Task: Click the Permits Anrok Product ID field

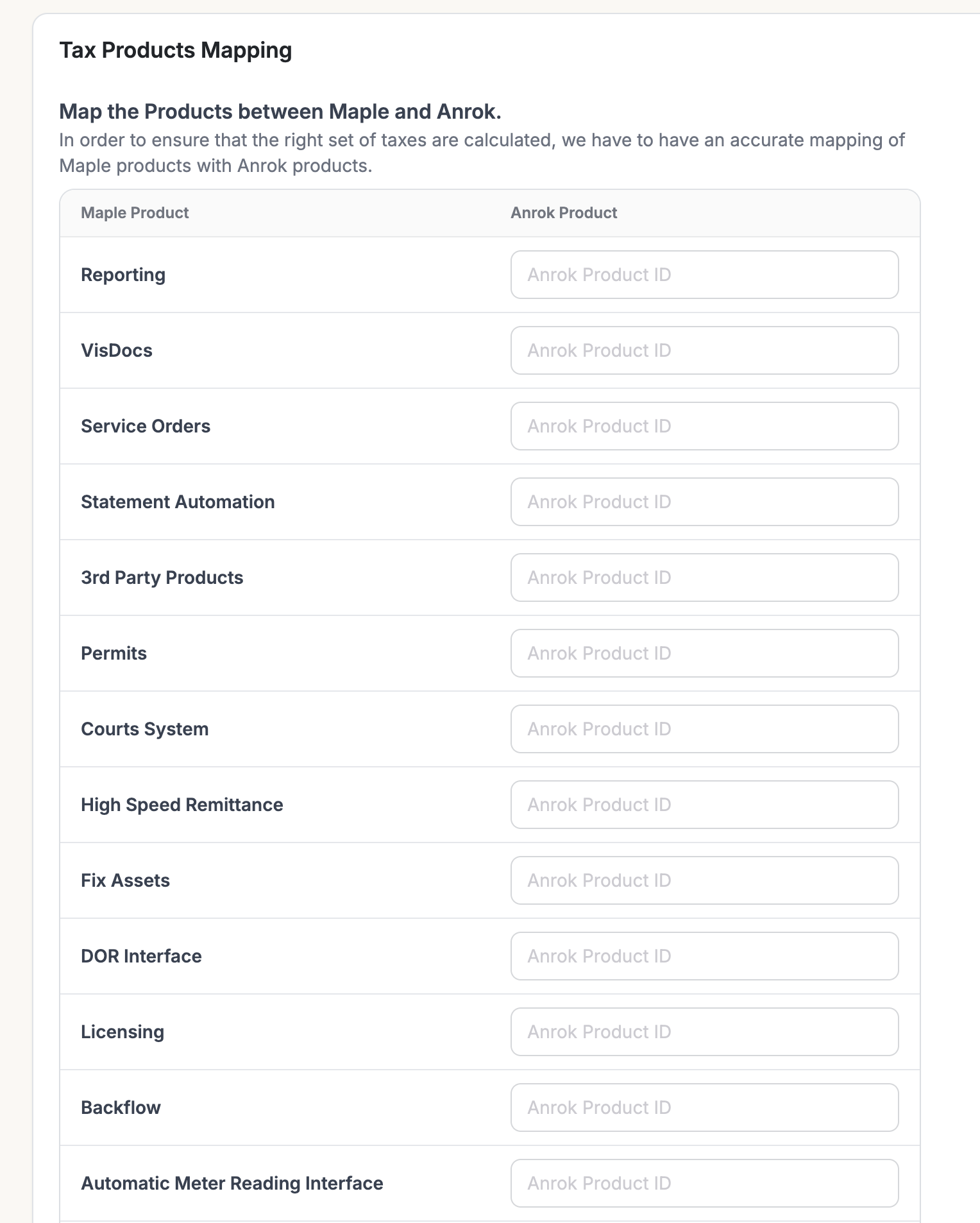Action: tap(704, 653)
